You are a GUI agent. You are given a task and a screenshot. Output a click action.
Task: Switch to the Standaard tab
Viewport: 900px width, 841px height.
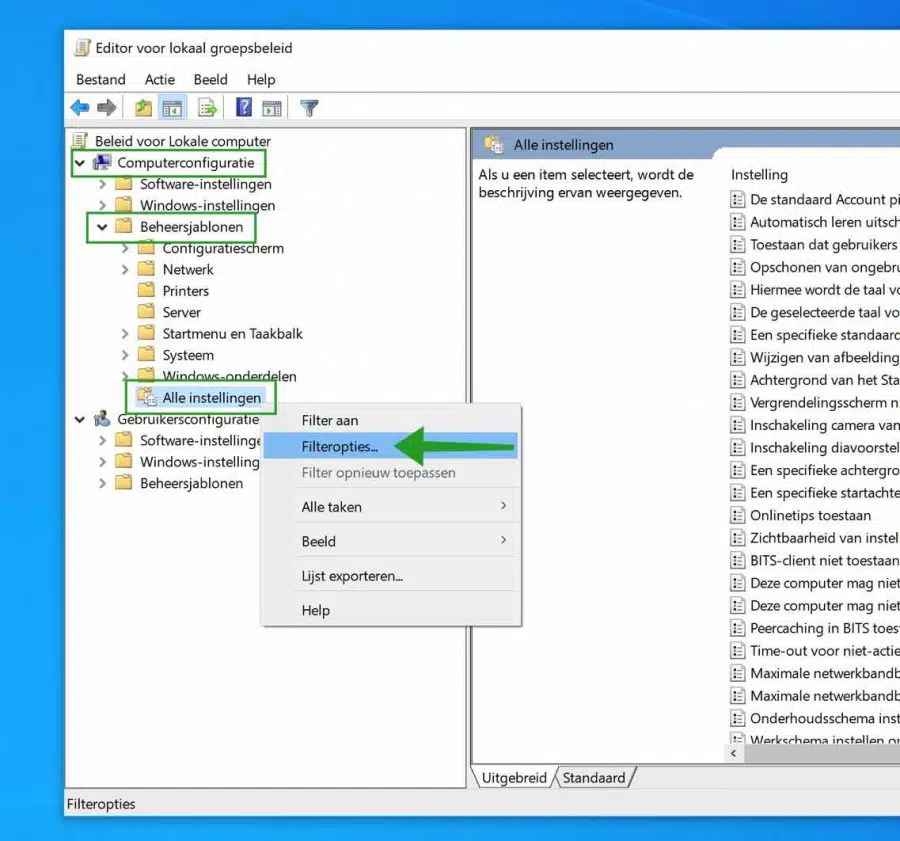[x=593, y=778]
